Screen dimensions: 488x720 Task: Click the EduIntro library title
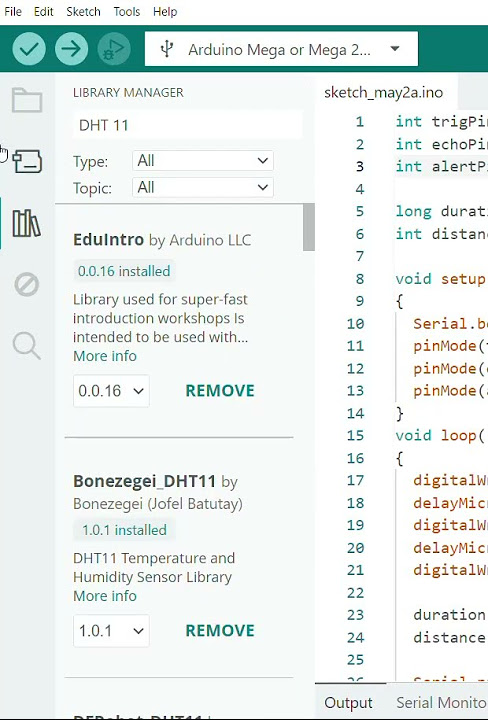pyautogui.click(x=108, y=240)
